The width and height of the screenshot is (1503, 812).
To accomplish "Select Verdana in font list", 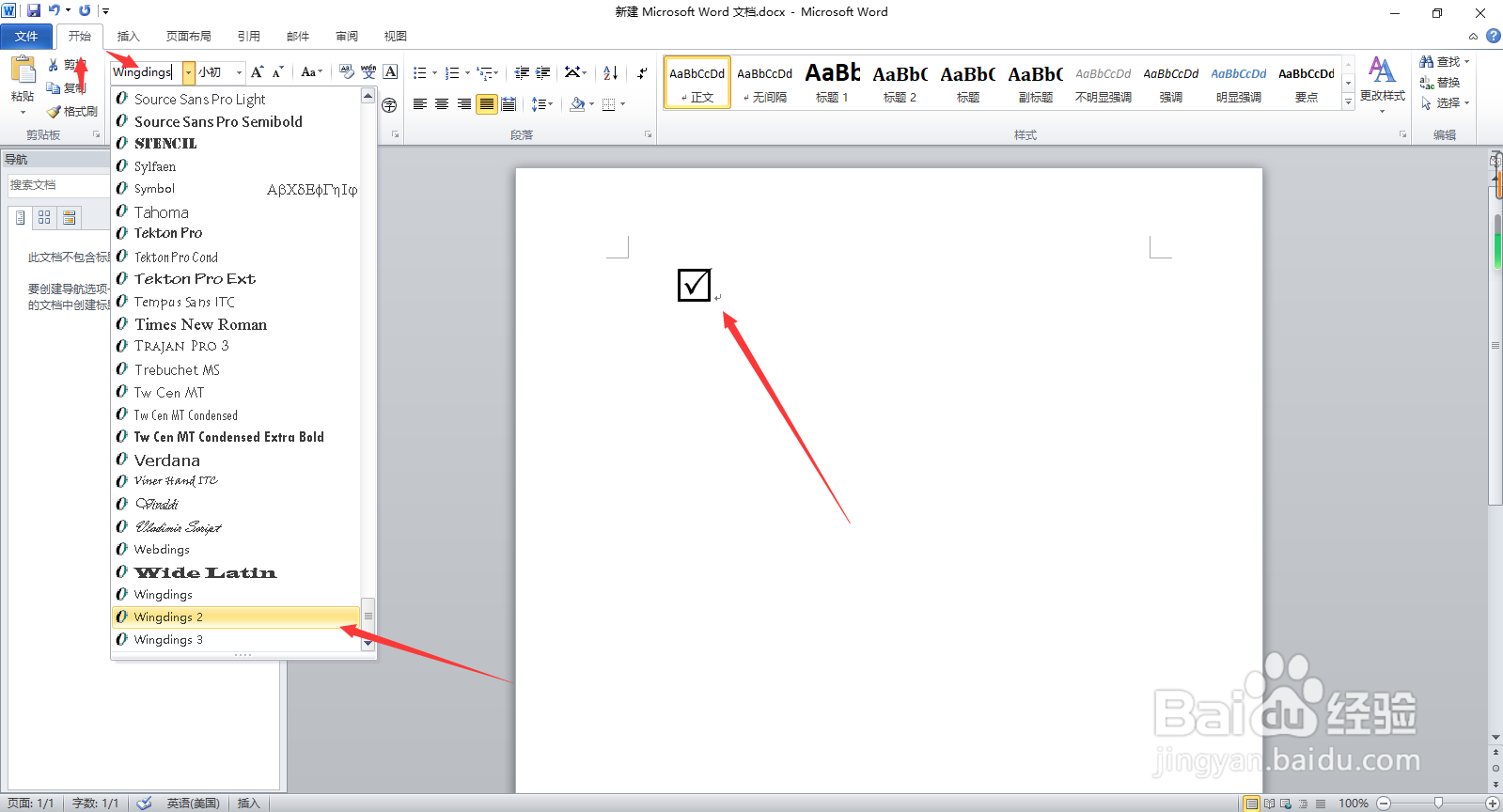I will 236,460.
